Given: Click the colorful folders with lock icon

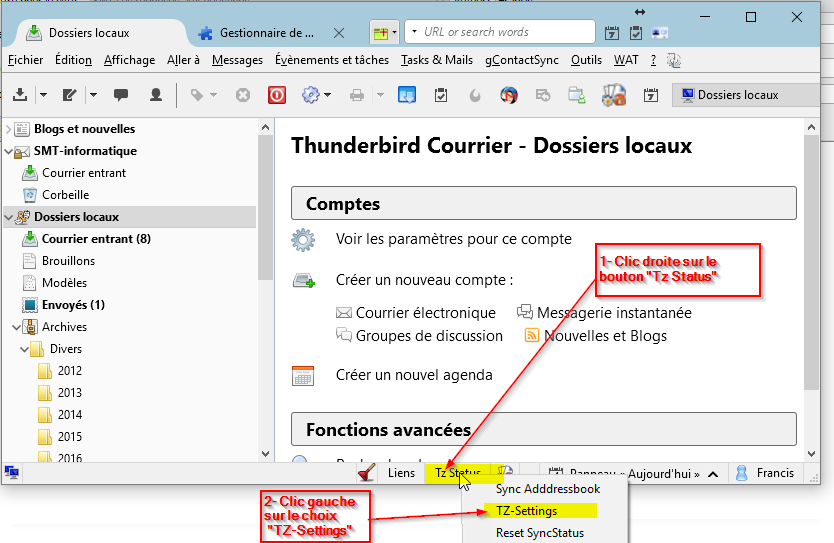Looking at the screenshot, I should tap(613, 95).
